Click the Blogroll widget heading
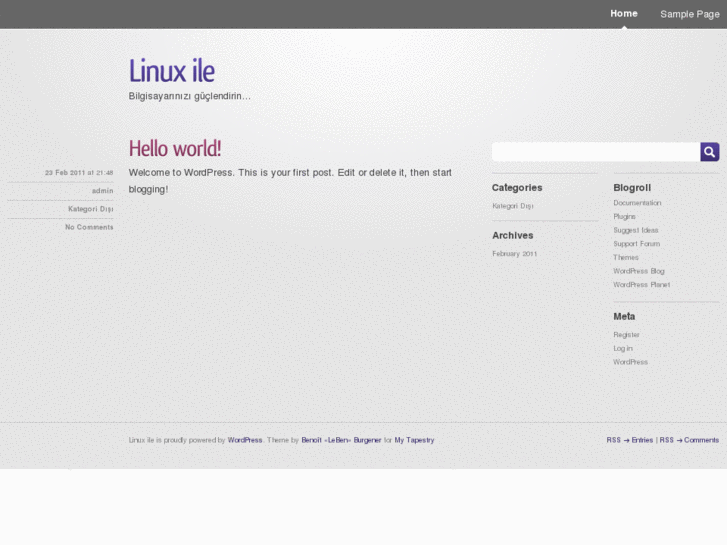 632,187
